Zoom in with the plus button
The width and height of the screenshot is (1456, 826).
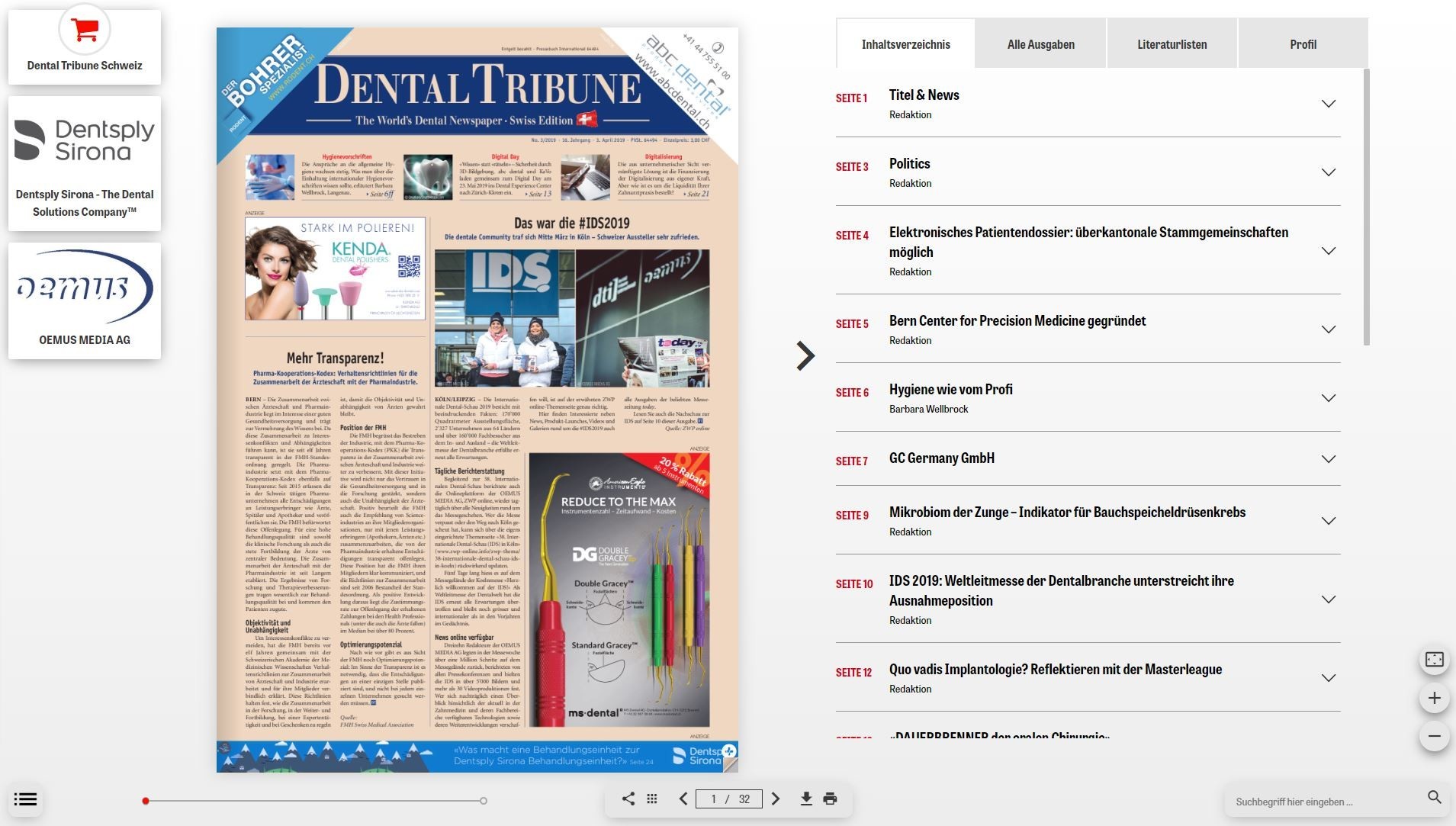pyautogui.click(x=1435, y=698)
